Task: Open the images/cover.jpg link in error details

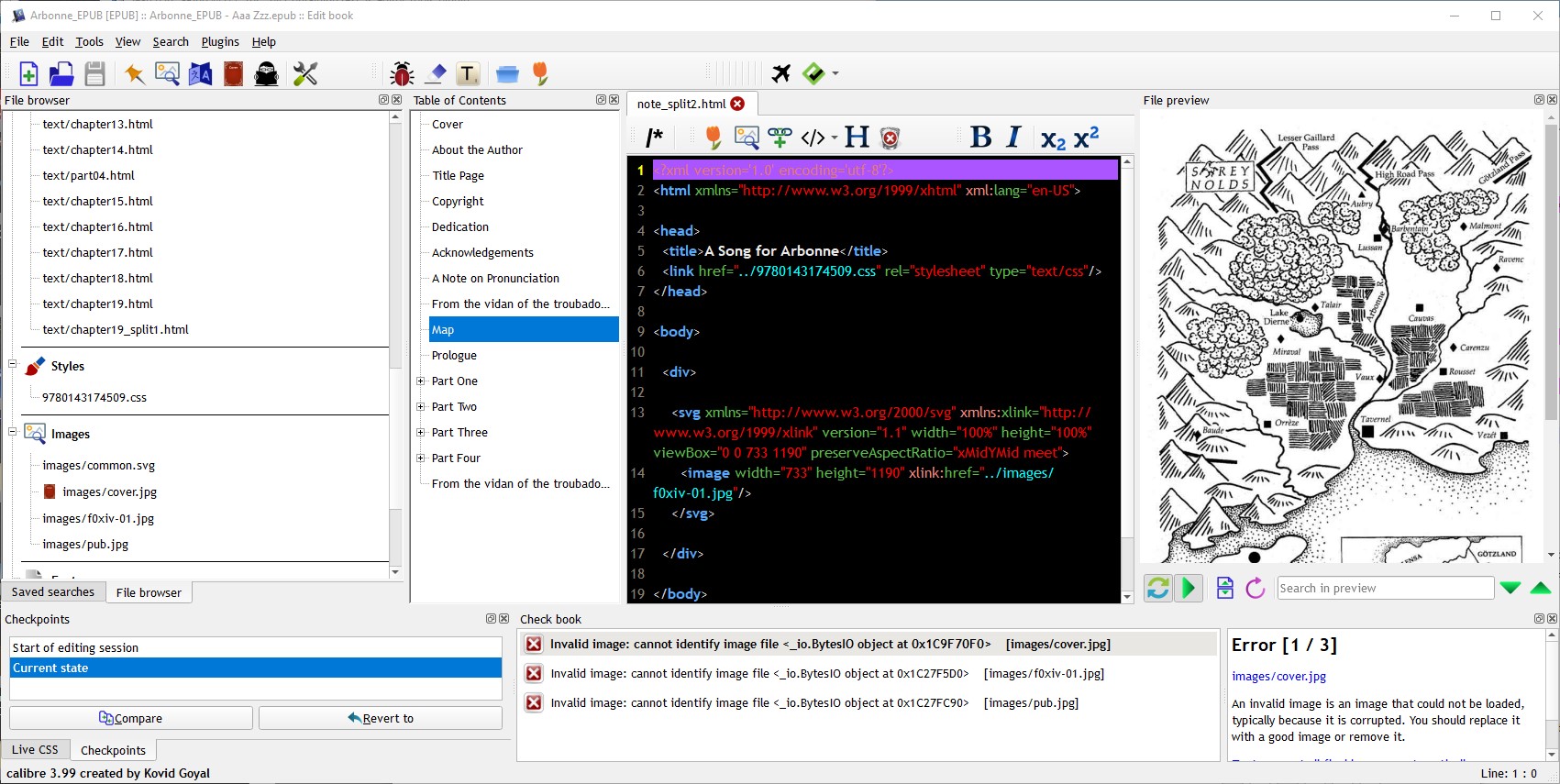Action: [x=1278, y=677]
